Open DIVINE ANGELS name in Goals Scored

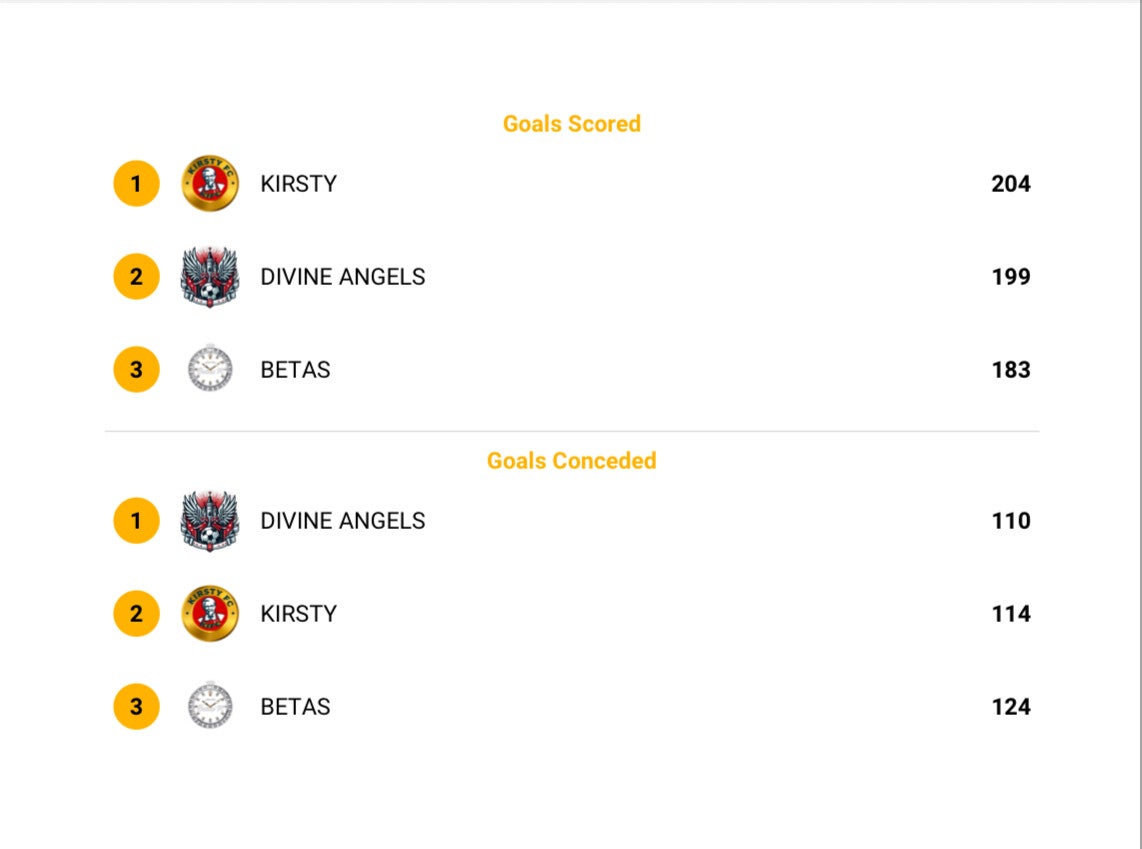(x=343, y=277)
